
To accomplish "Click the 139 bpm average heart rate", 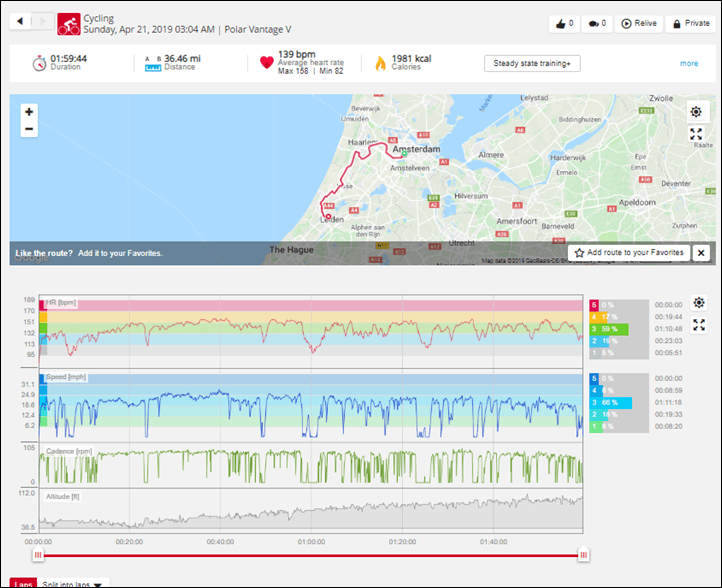I will coord(297,54).
